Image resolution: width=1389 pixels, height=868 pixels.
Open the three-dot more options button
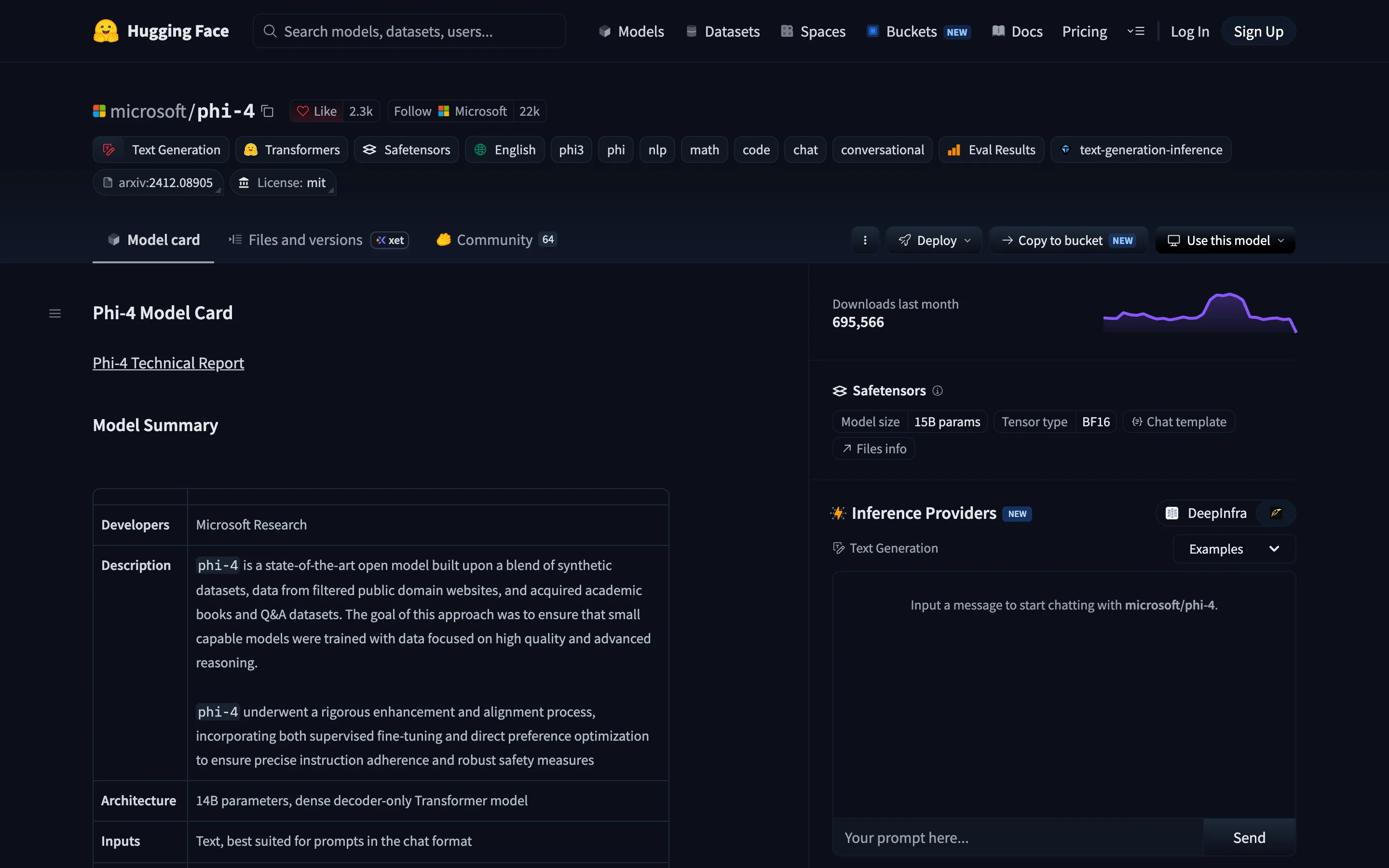tap(865, 240)
